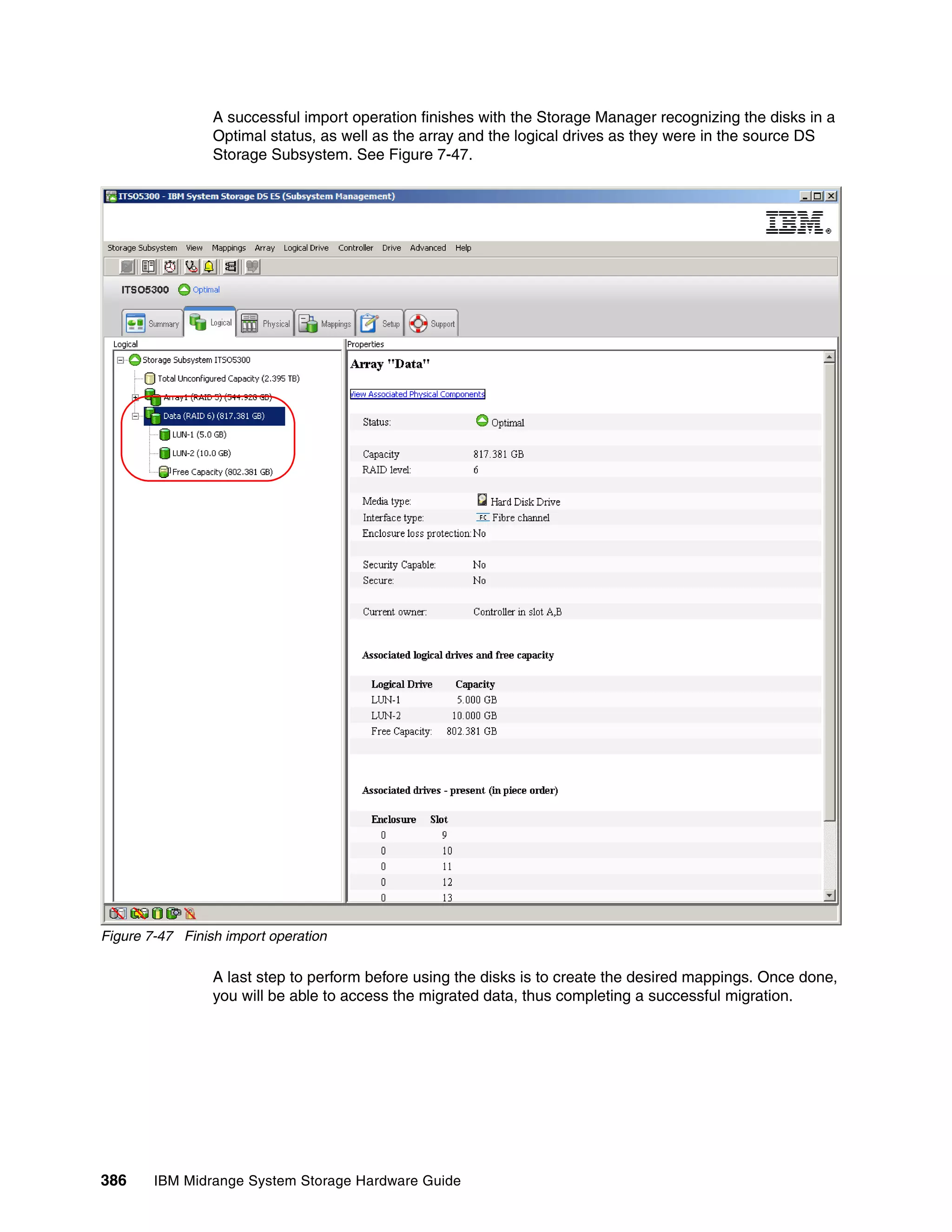This screenshot has width=952, height=1232.
Task: Click the 802.381 GB free capacity value
Action: [x=471, y=731]
